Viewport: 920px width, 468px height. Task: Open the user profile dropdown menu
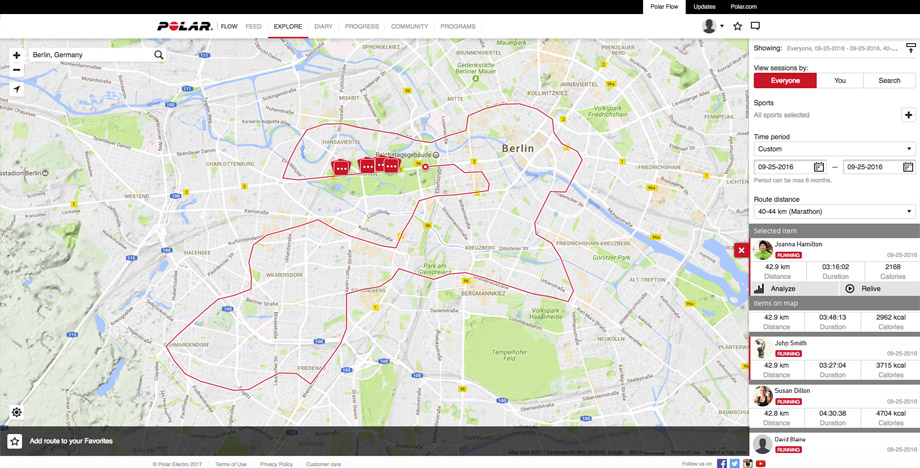tap(713, 26)
